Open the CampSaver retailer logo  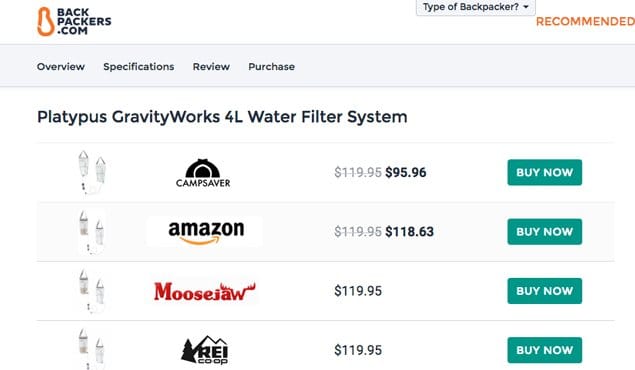point(203,173)
